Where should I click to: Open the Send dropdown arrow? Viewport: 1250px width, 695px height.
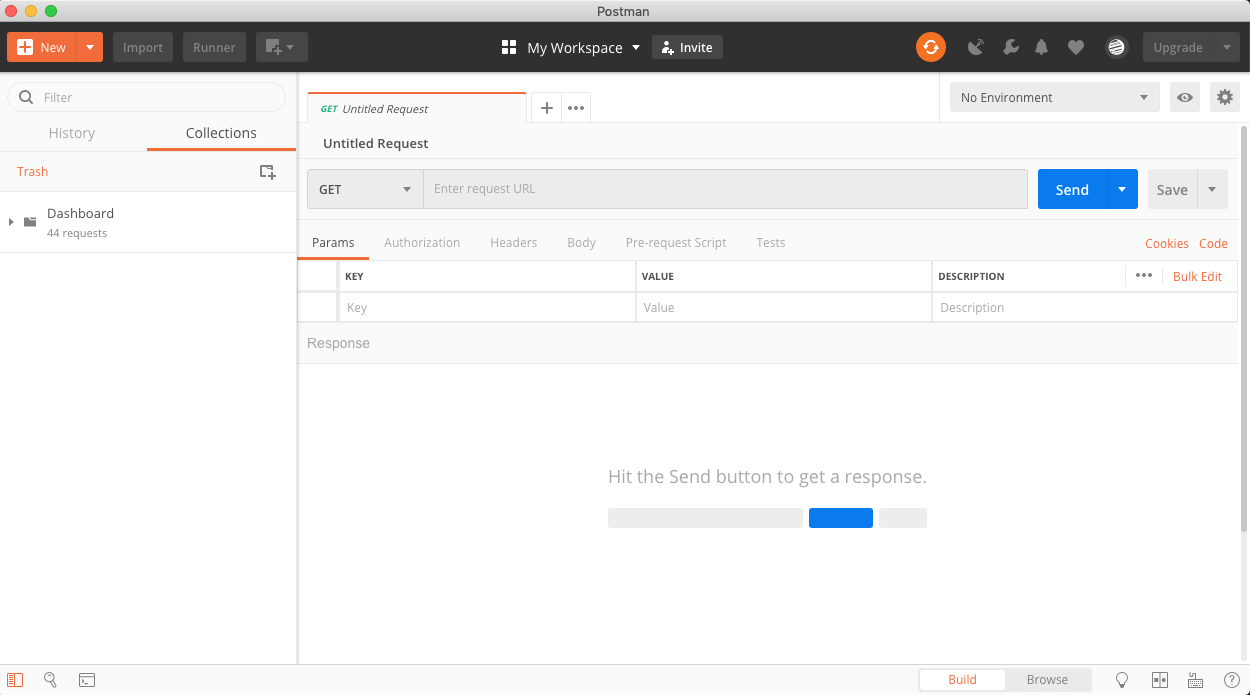point(1122,189)
